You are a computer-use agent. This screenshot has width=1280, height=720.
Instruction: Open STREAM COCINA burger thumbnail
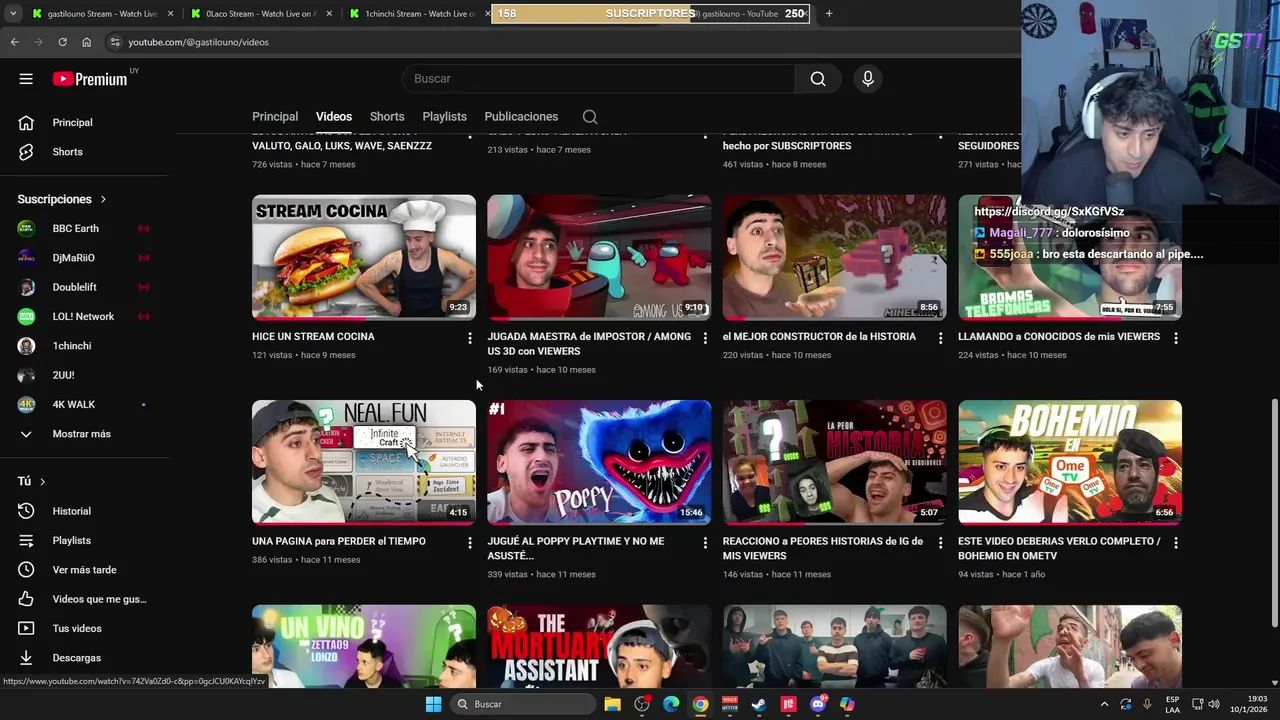pyautogui.click(x=364, y=258)
